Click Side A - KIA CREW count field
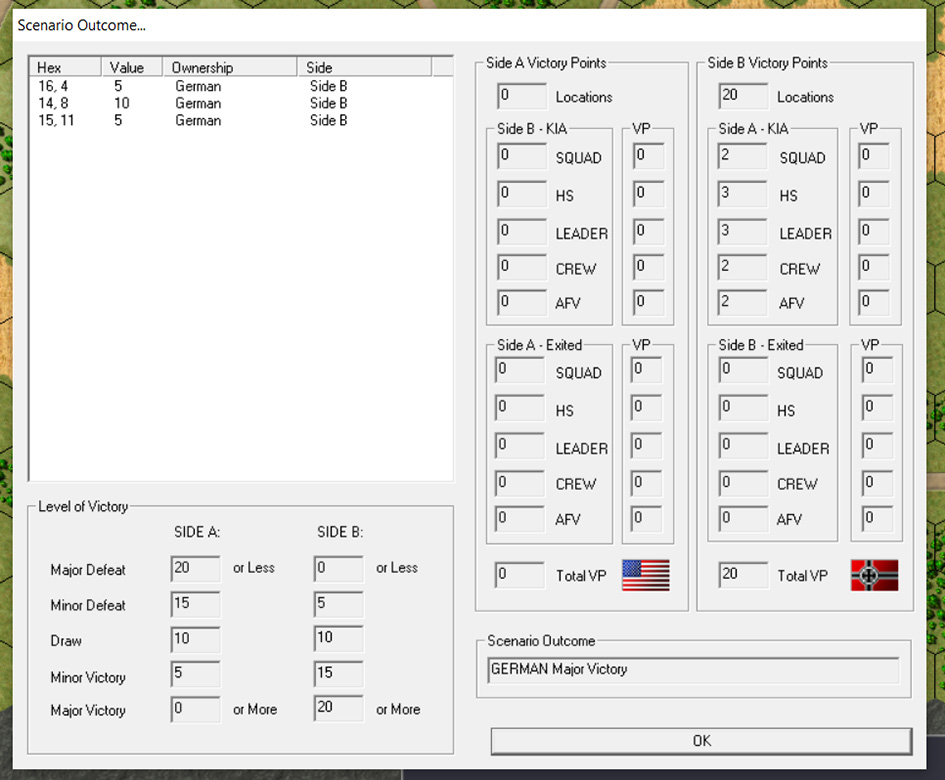This screenshot has height=780, width=945. (743, 267)
